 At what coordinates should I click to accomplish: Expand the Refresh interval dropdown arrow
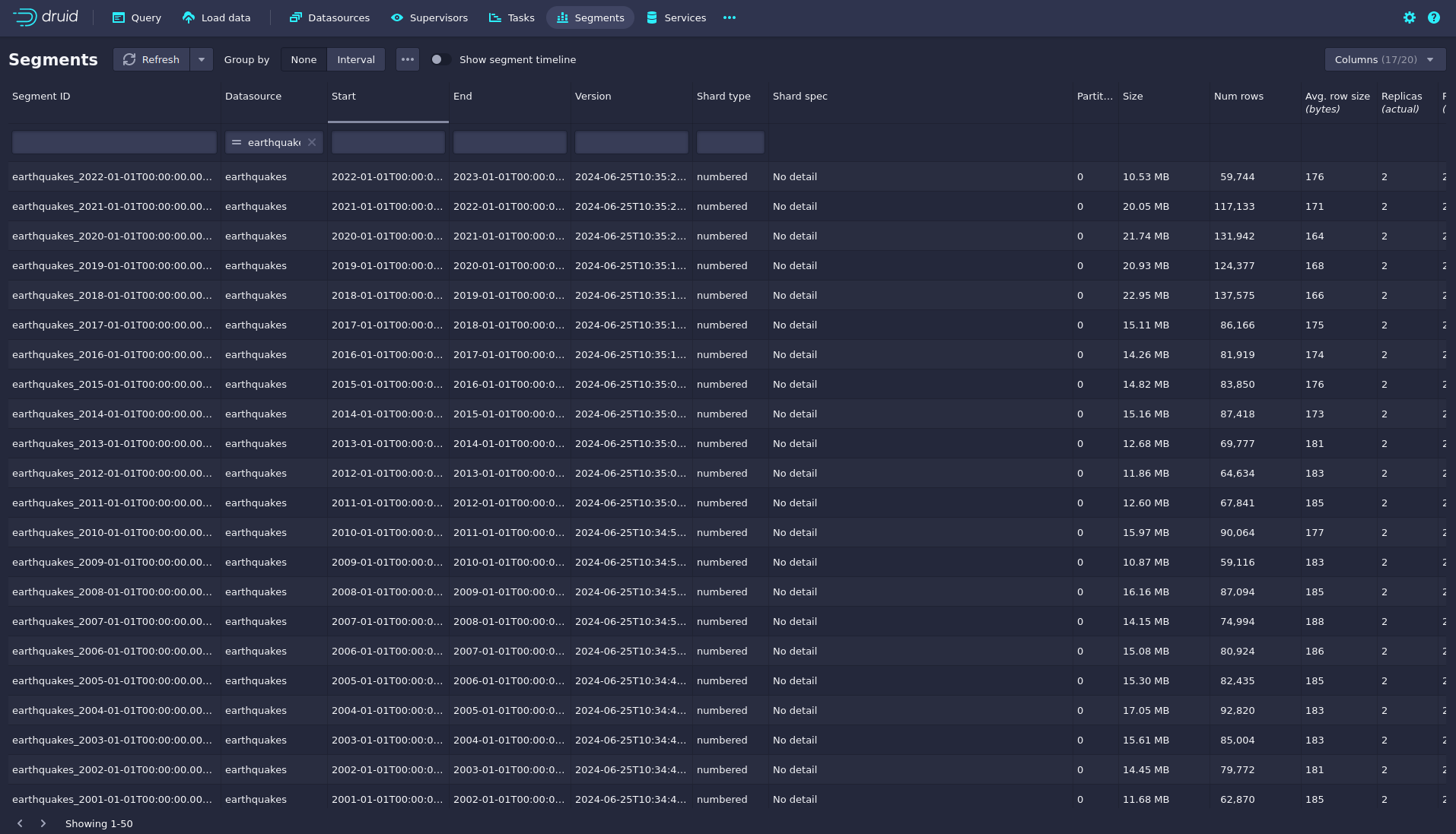(x=202, y=59)
